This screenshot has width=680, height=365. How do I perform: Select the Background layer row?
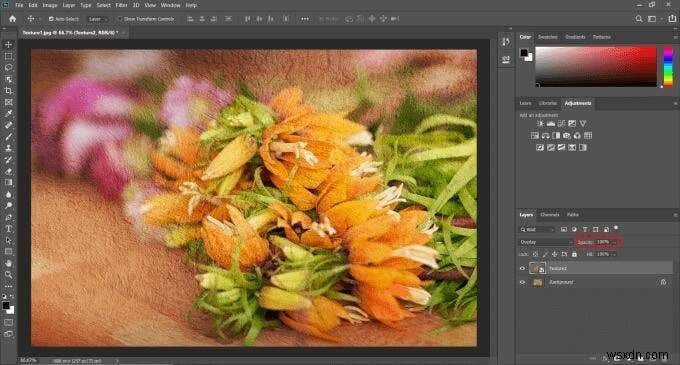click(595, 282)
